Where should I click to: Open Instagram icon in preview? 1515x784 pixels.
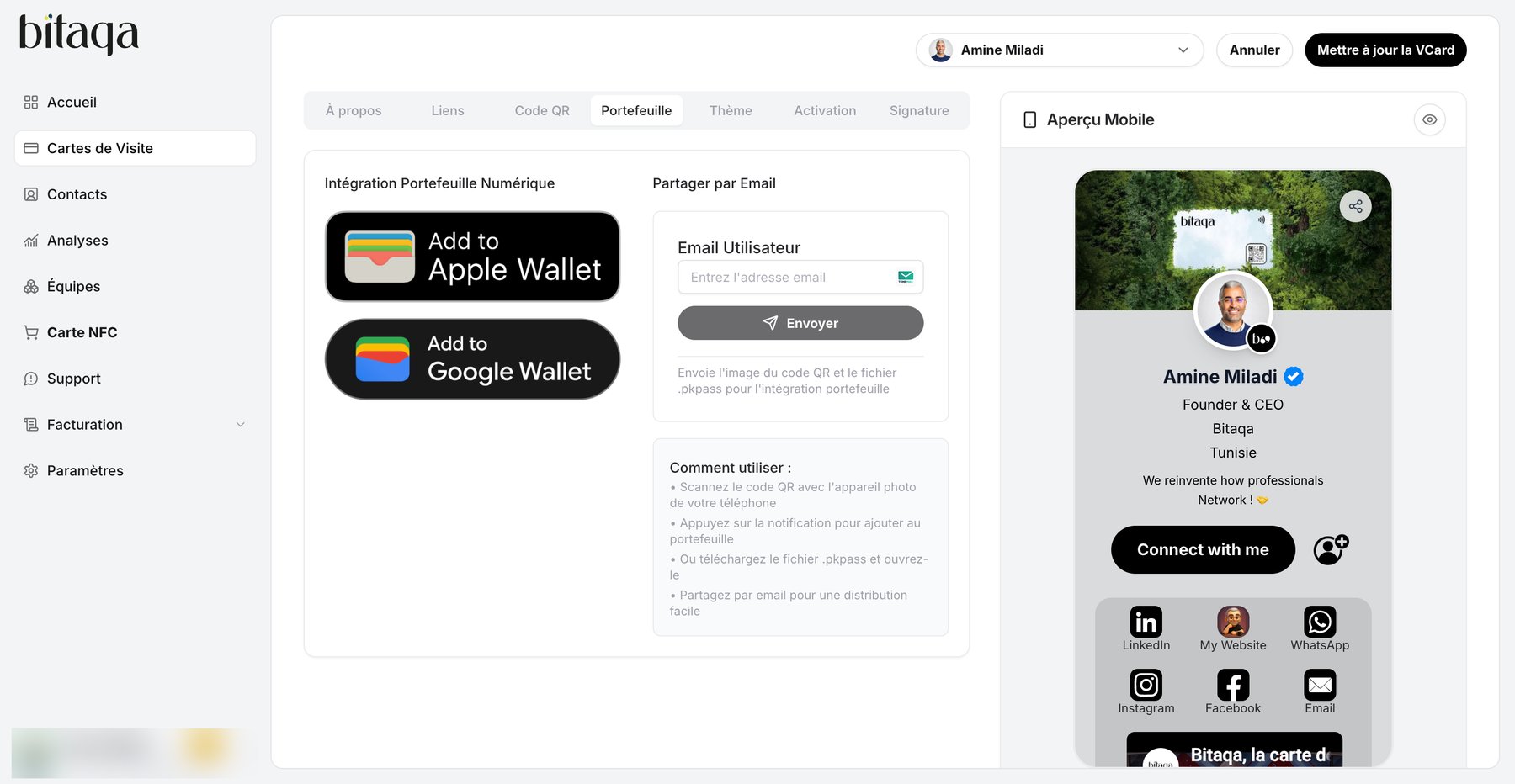[x=1146, y=685]
